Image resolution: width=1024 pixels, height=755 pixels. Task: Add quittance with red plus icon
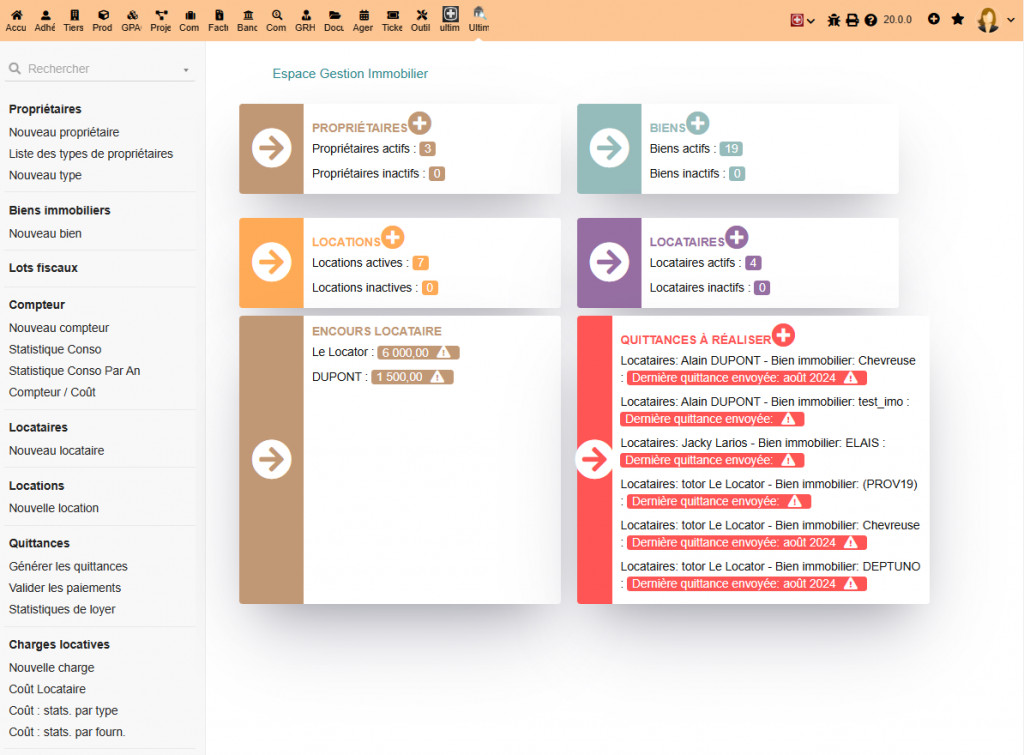[783, 335]
